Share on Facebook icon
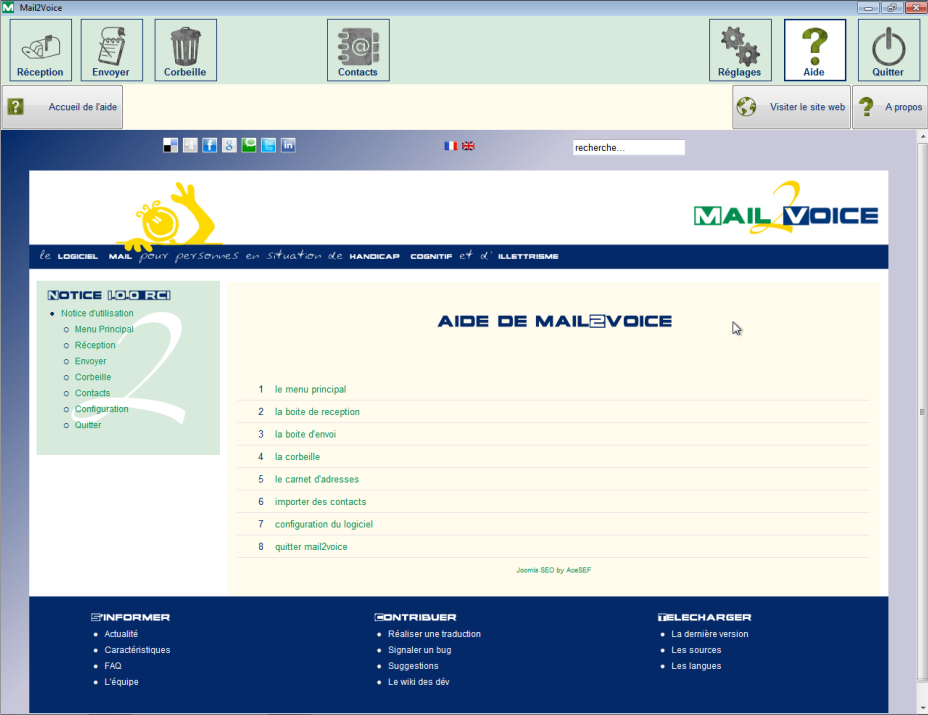This screenshot has width=928, height=715. coord(210,146)
